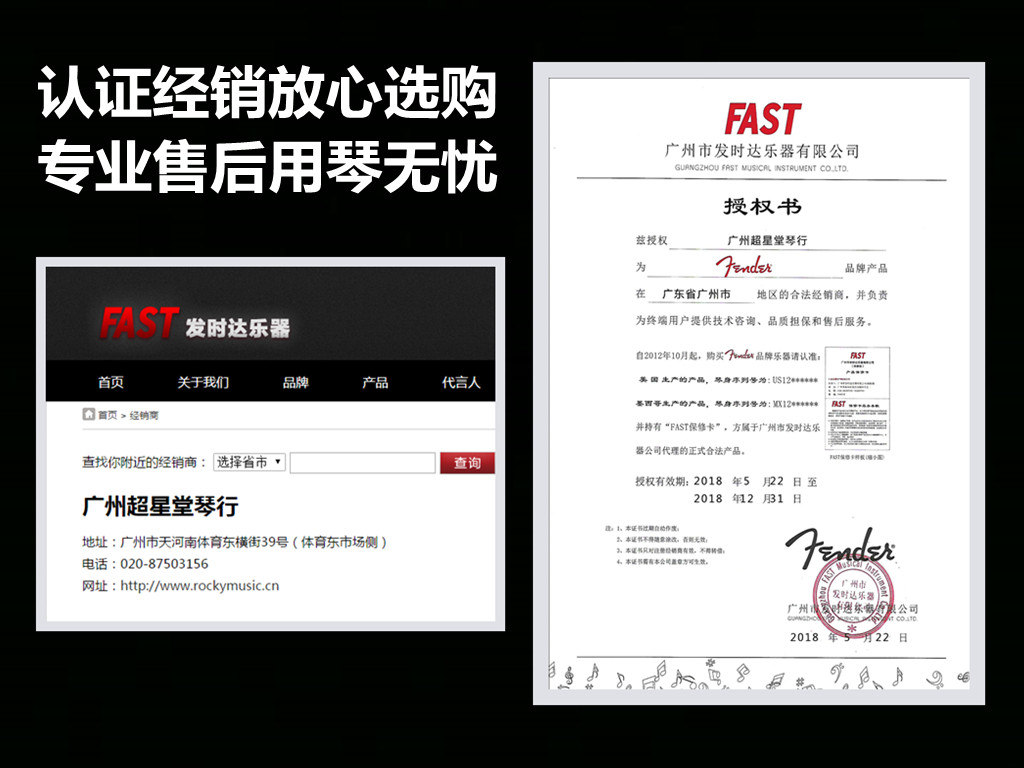This screenshot has width=1024, height=768.
Task: Click the certificate date 2018年5月22日 at bottom
Action: (848, 637)
